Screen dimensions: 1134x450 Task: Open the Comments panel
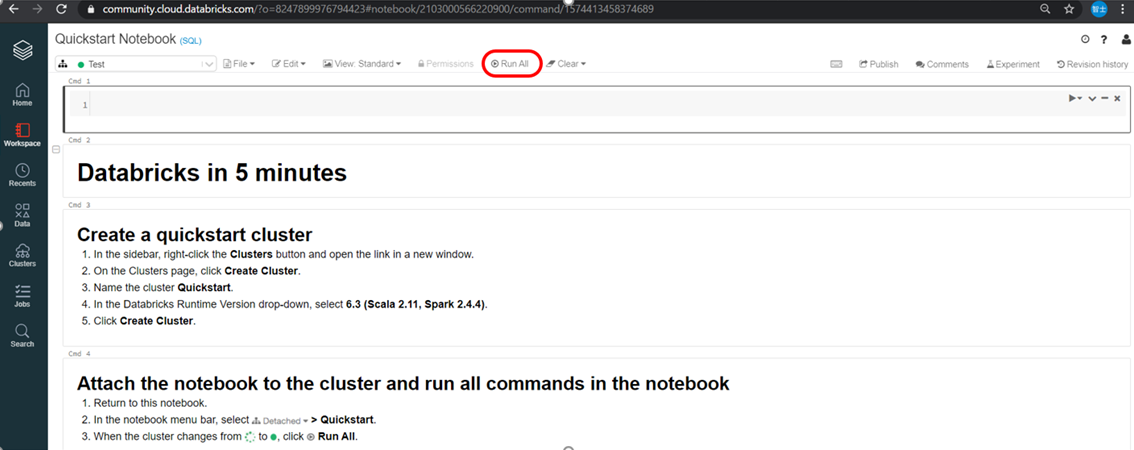[x=942, y=64]
